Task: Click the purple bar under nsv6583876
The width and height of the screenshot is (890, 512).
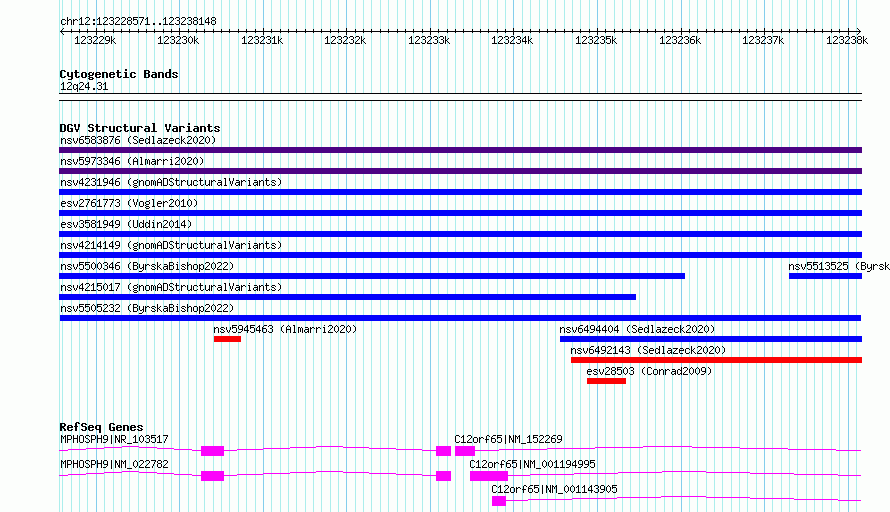Action: 460,150
